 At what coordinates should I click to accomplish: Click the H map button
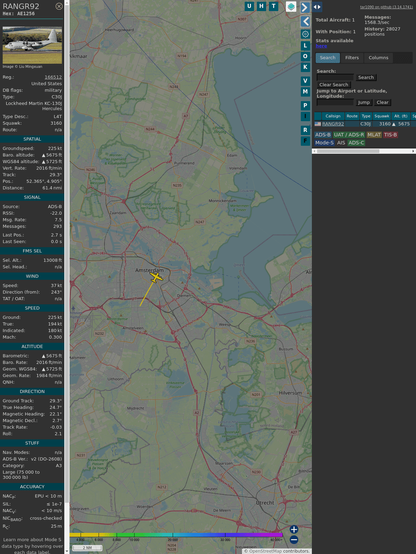262,6
